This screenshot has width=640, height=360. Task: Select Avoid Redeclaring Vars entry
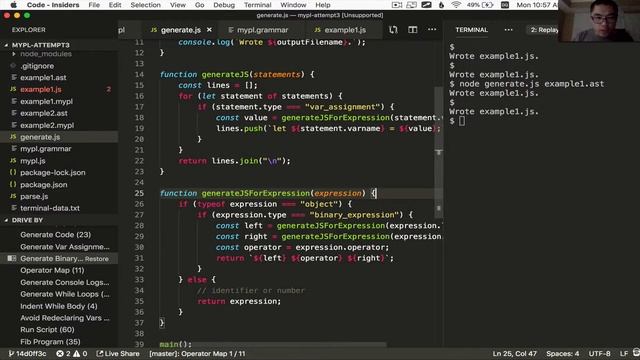click(x=64, y=318)
